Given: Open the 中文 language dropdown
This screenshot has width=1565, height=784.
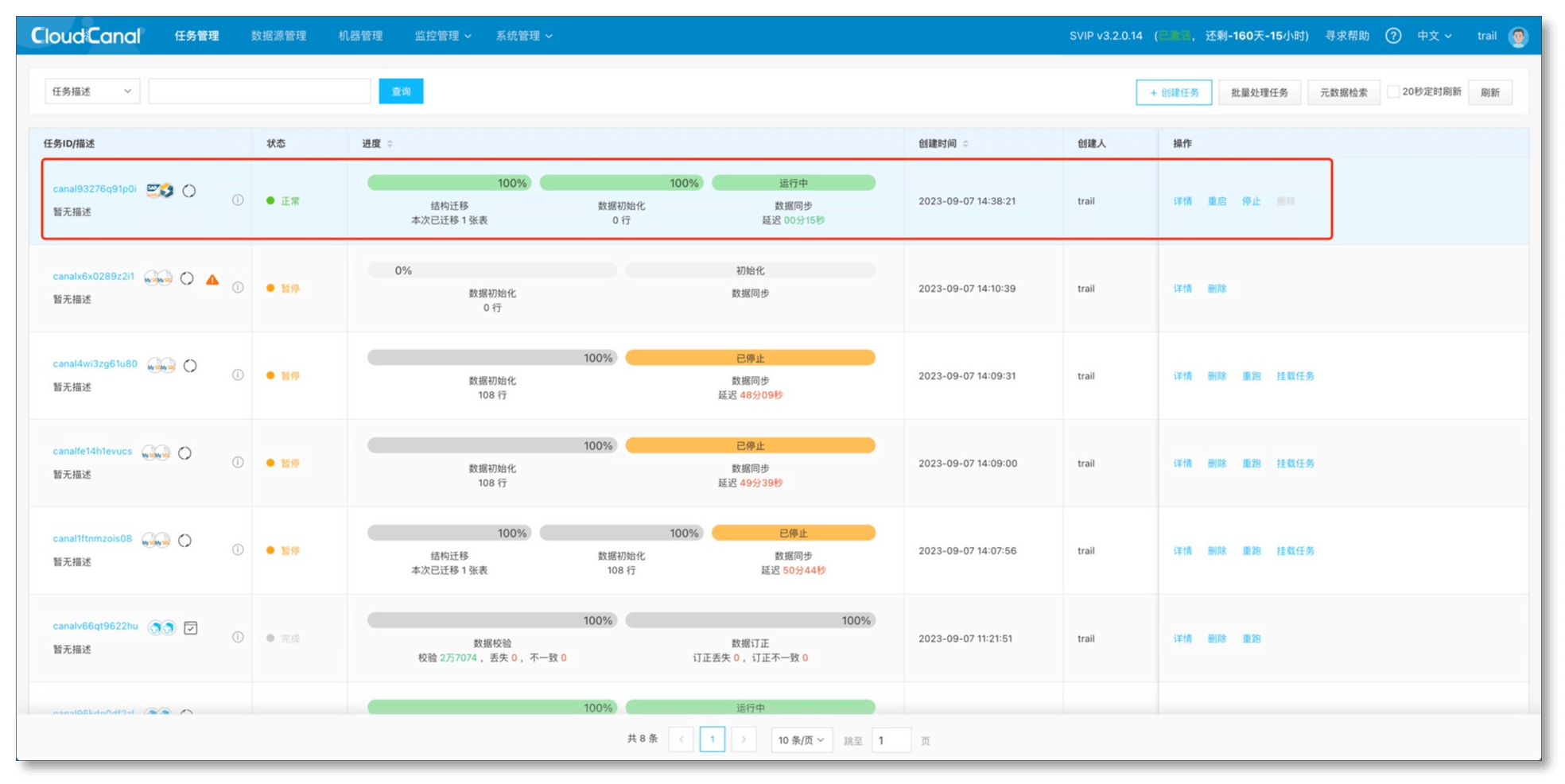Looking at the screenshot, I should [x=1435, y=36].
